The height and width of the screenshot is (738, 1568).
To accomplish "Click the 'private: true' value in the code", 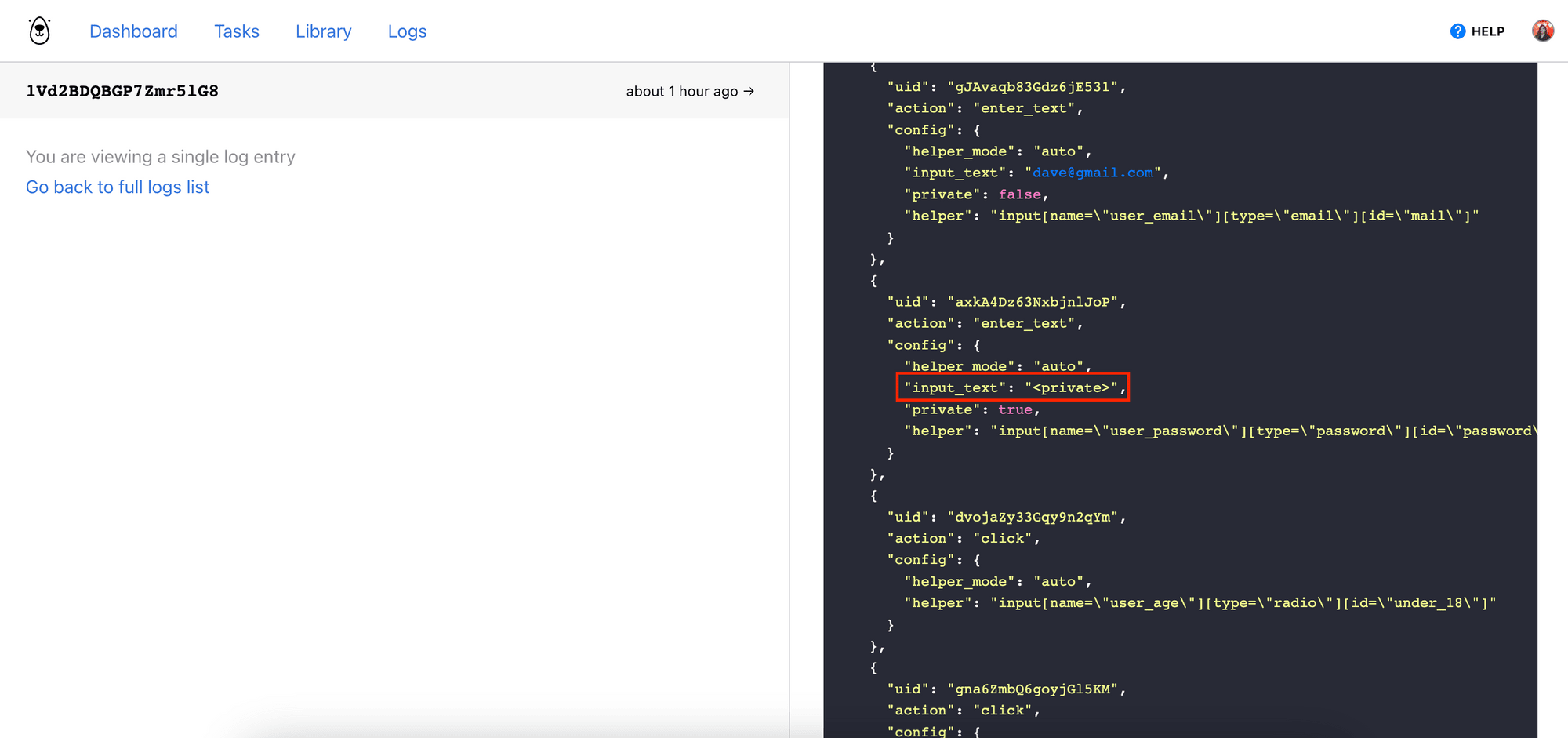I will tap(1015, 409).
